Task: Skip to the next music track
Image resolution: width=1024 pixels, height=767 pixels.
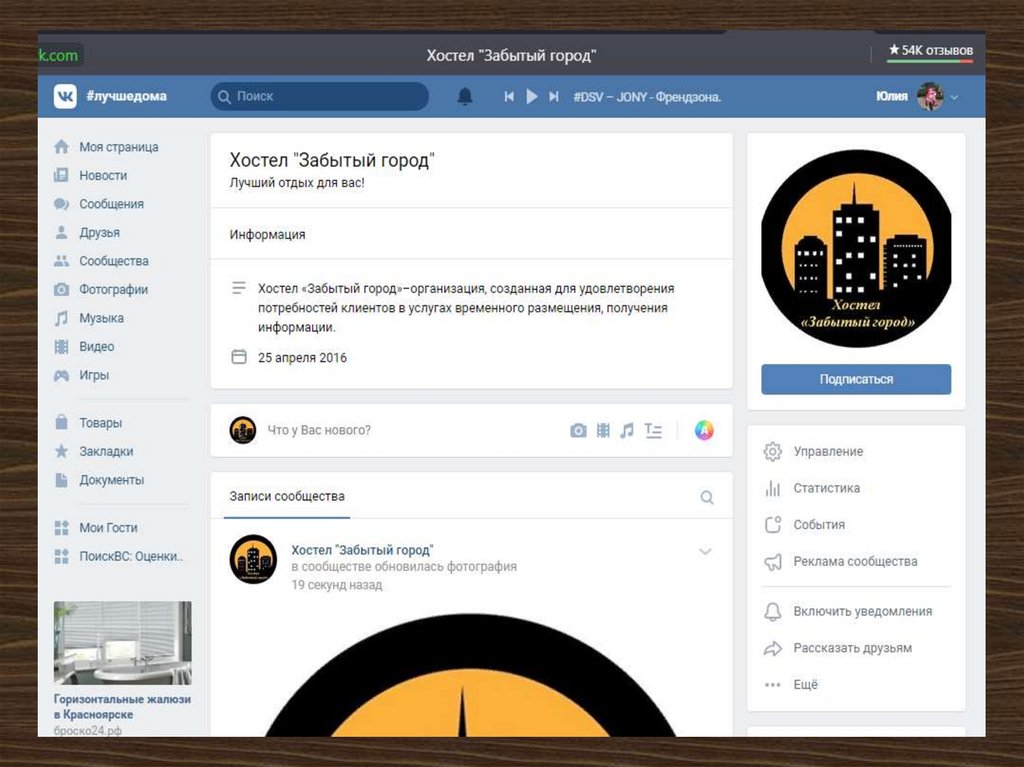Action: [554, 97]
